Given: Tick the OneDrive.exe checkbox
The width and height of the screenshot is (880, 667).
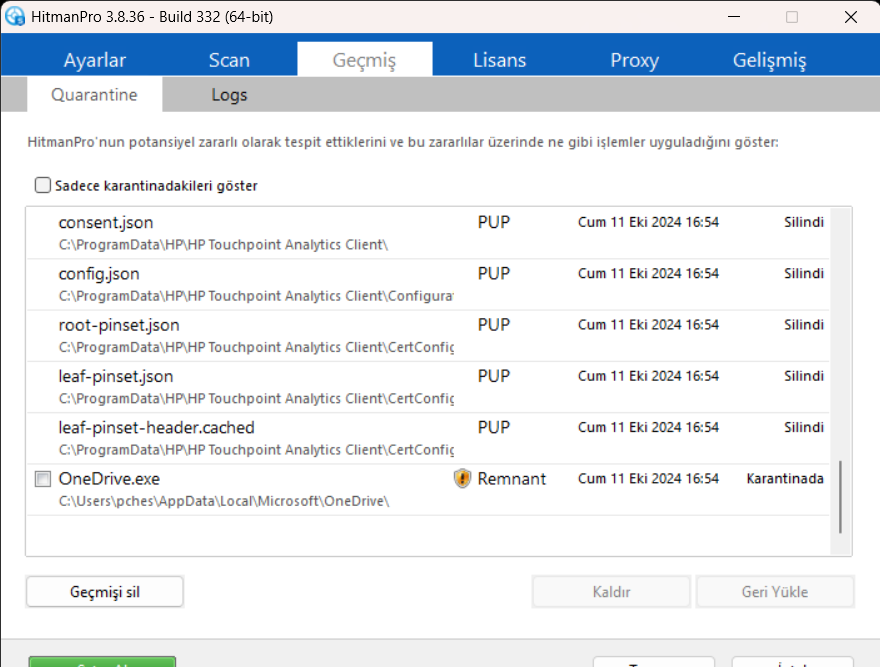Looking at the screenshot, I should [x=43, y=479].
